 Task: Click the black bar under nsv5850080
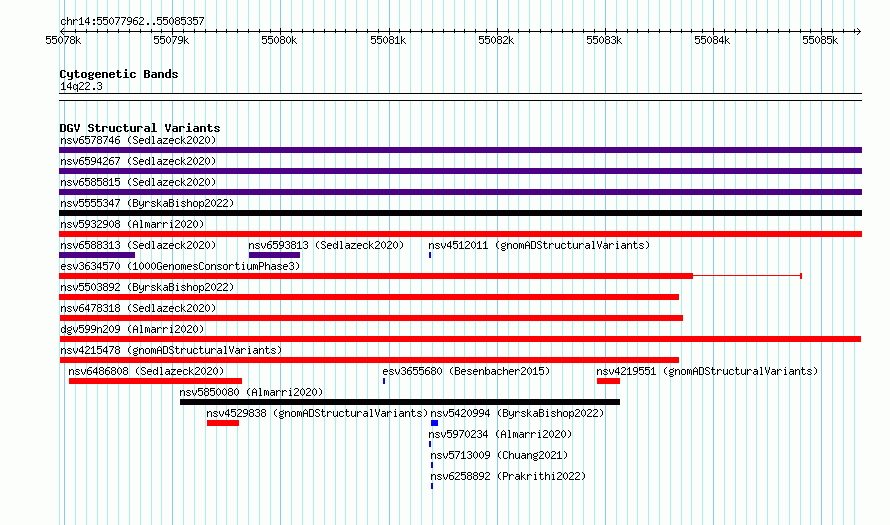[400, 402]
